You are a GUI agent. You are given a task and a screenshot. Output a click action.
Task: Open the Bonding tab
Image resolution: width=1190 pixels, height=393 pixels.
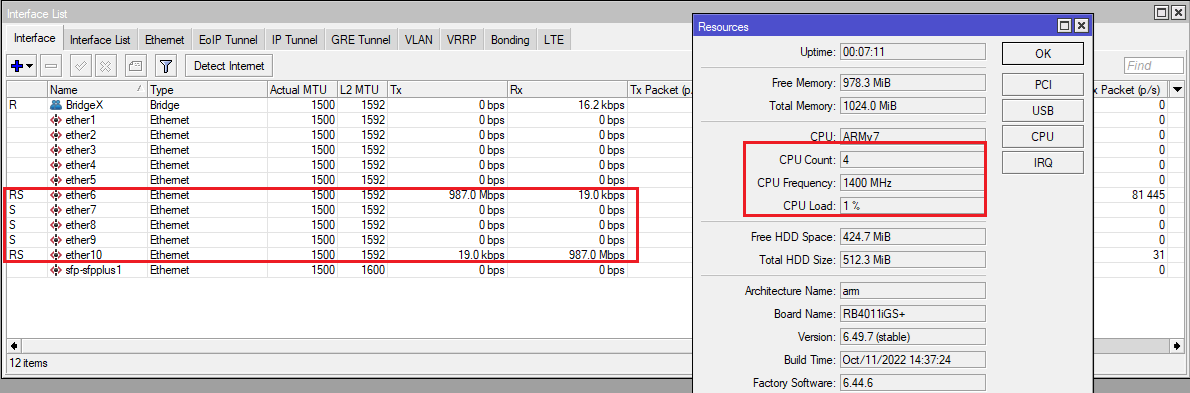pos(510,39)
